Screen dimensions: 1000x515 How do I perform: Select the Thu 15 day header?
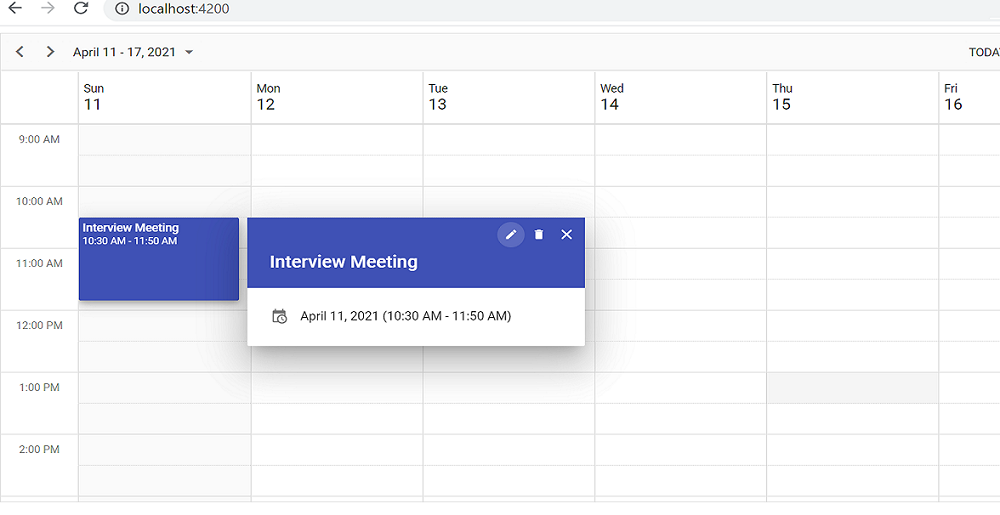(852, 97)
